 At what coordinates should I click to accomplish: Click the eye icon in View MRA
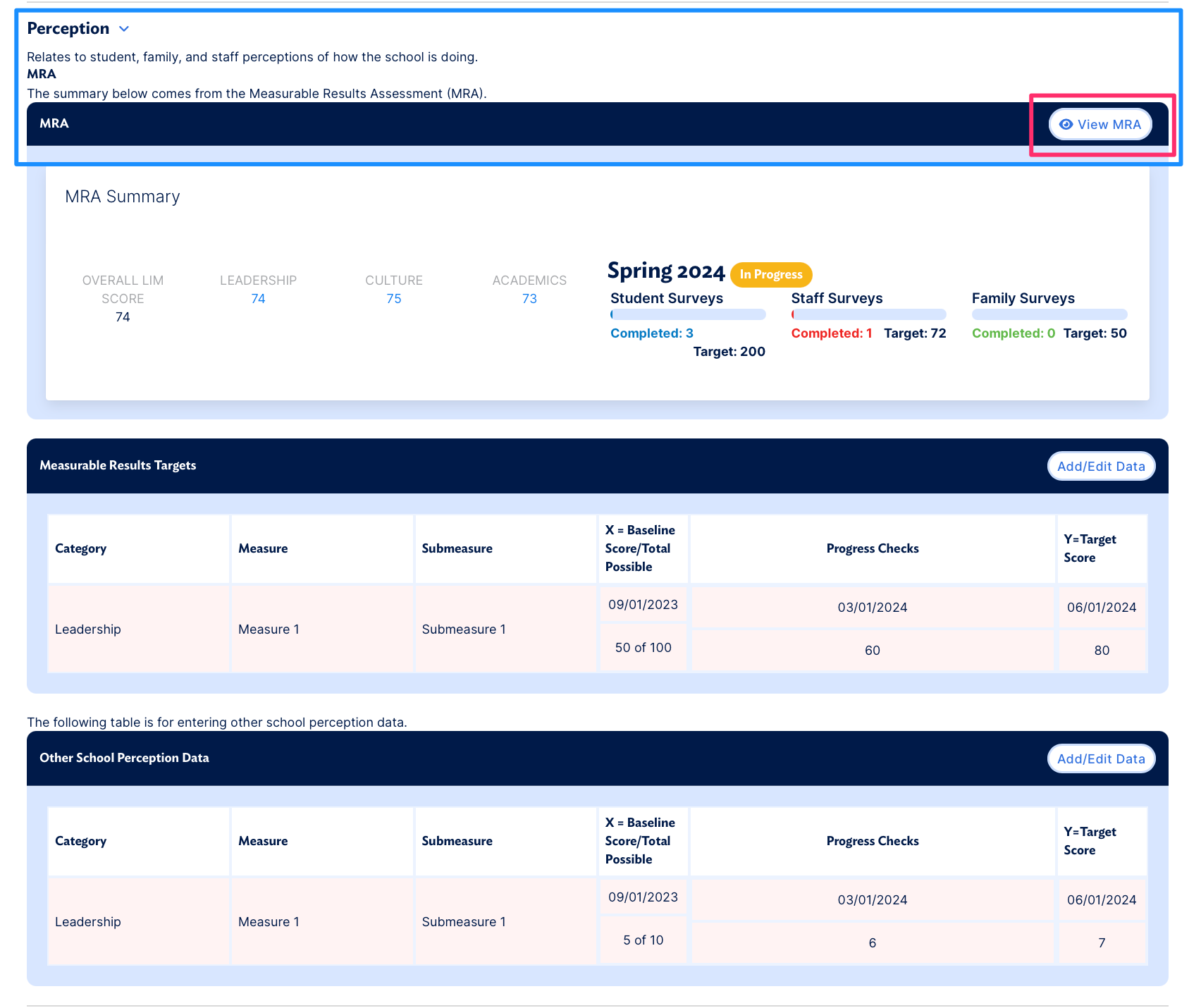[x=1066, y=125]
